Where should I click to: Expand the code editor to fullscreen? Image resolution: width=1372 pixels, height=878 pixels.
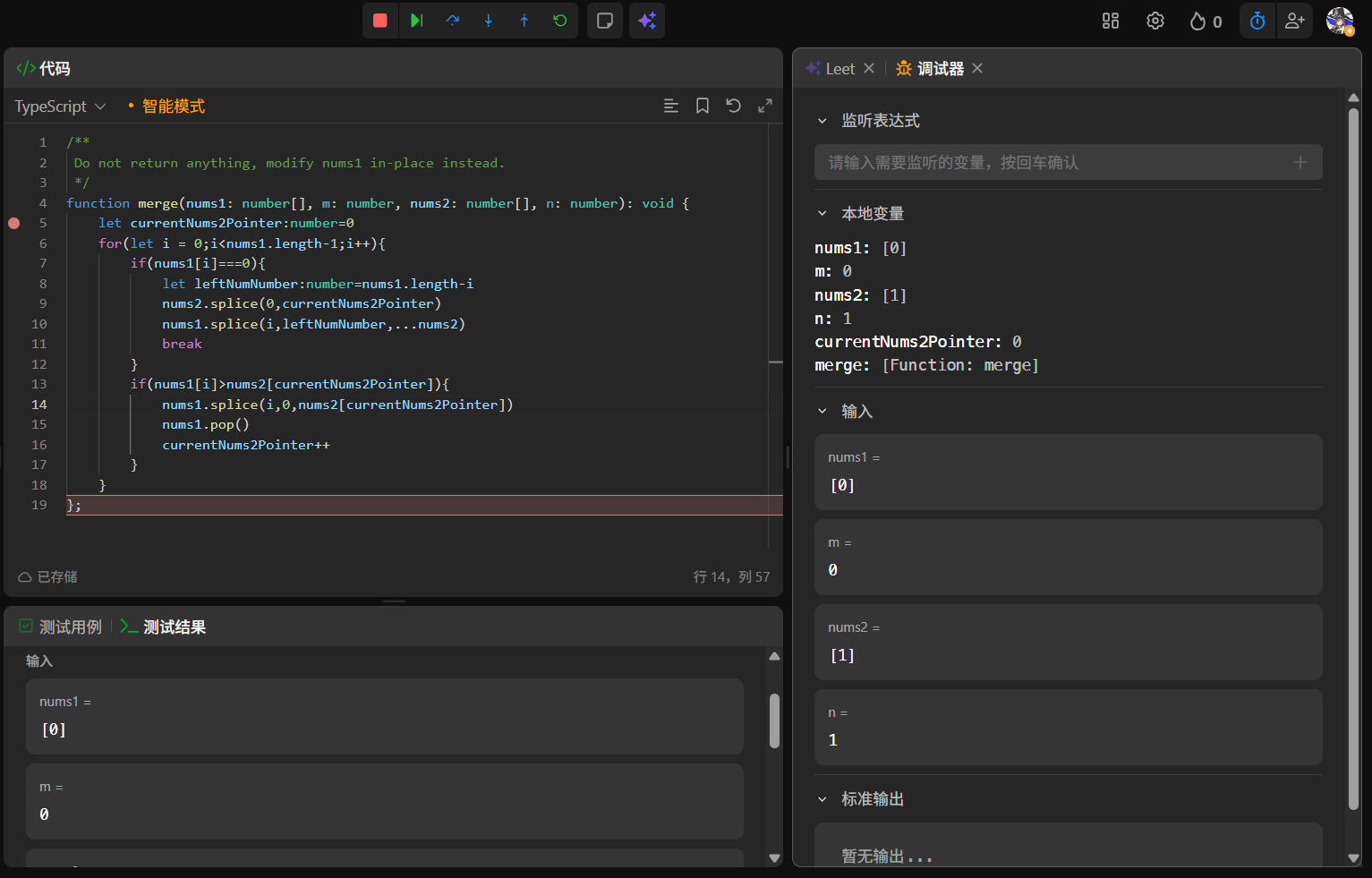click(765, 106)
